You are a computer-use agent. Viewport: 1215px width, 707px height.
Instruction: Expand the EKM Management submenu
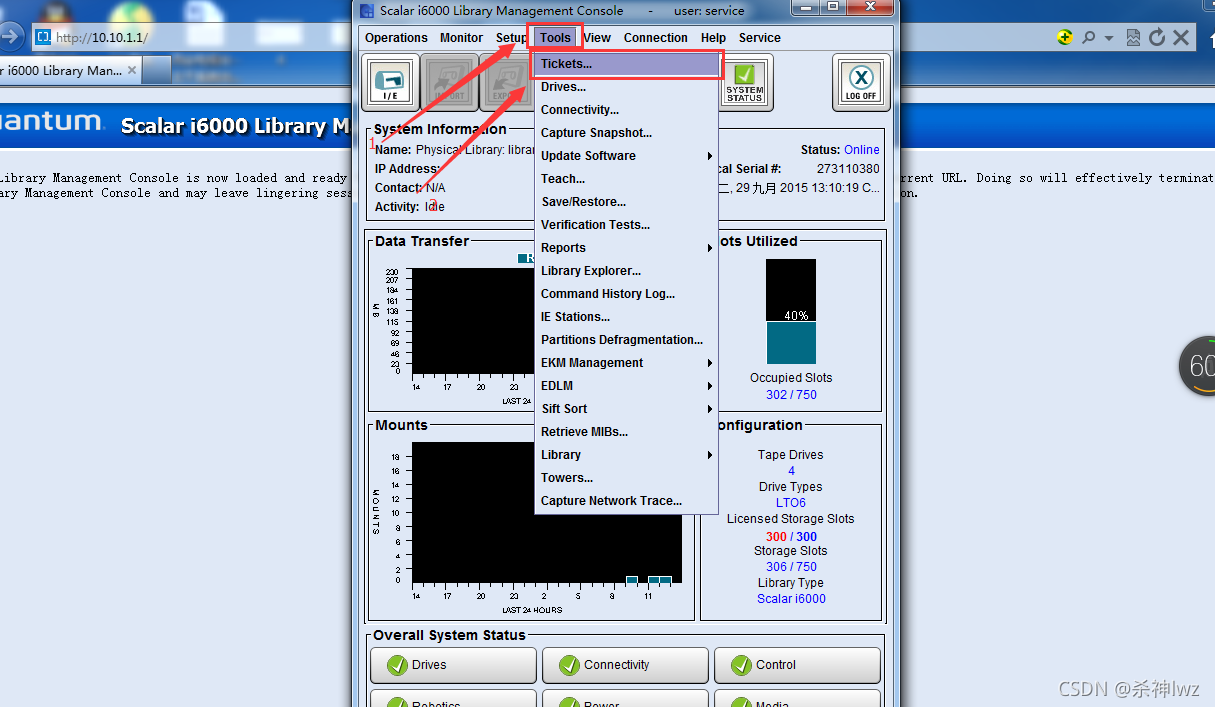tap(627, 363)
